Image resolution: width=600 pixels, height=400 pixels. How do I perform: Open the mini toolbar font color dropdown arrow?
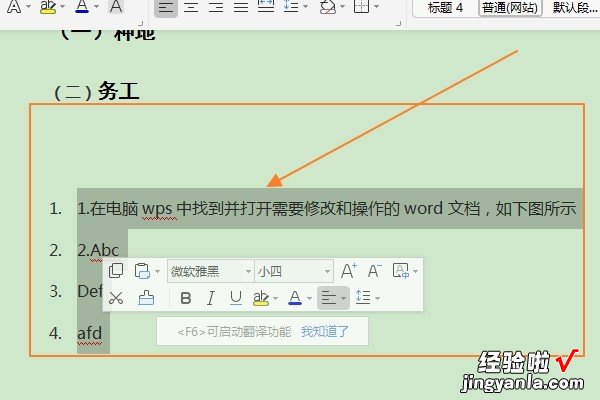click(x=309, y=298)
